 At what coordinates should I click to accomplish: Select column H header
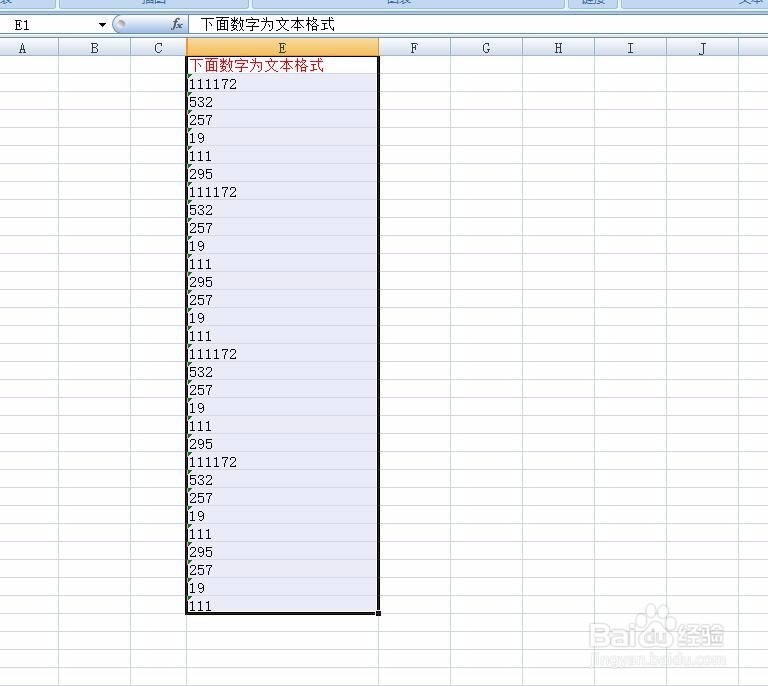pyautogui.click(x=558, y=48)
